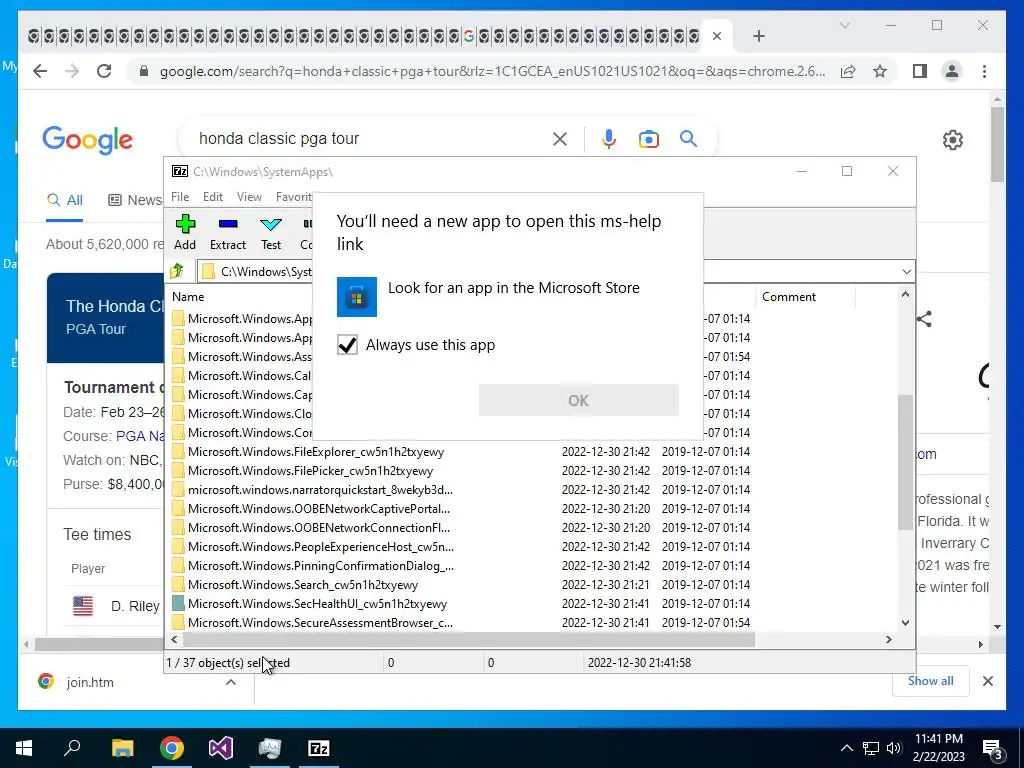Toggle Chrome side panel icon
This screenshot has height=768, width=1024.
(x=920, y=71)
